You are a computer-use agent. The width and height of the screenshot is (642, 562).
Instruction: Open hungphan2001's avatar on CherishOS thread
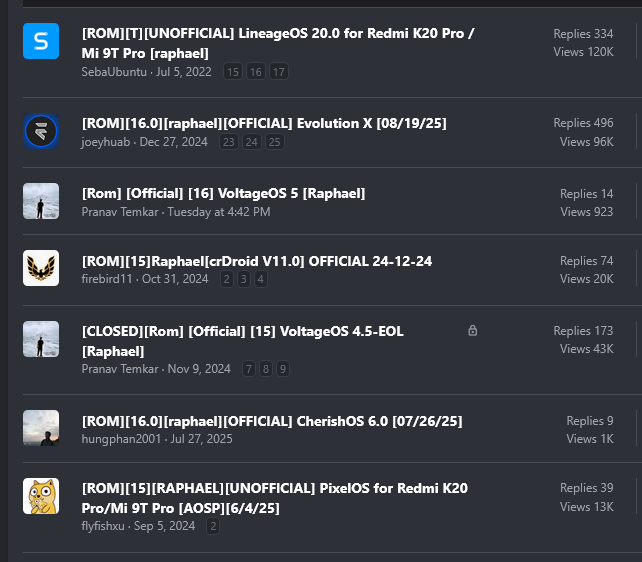coord(41,428)
